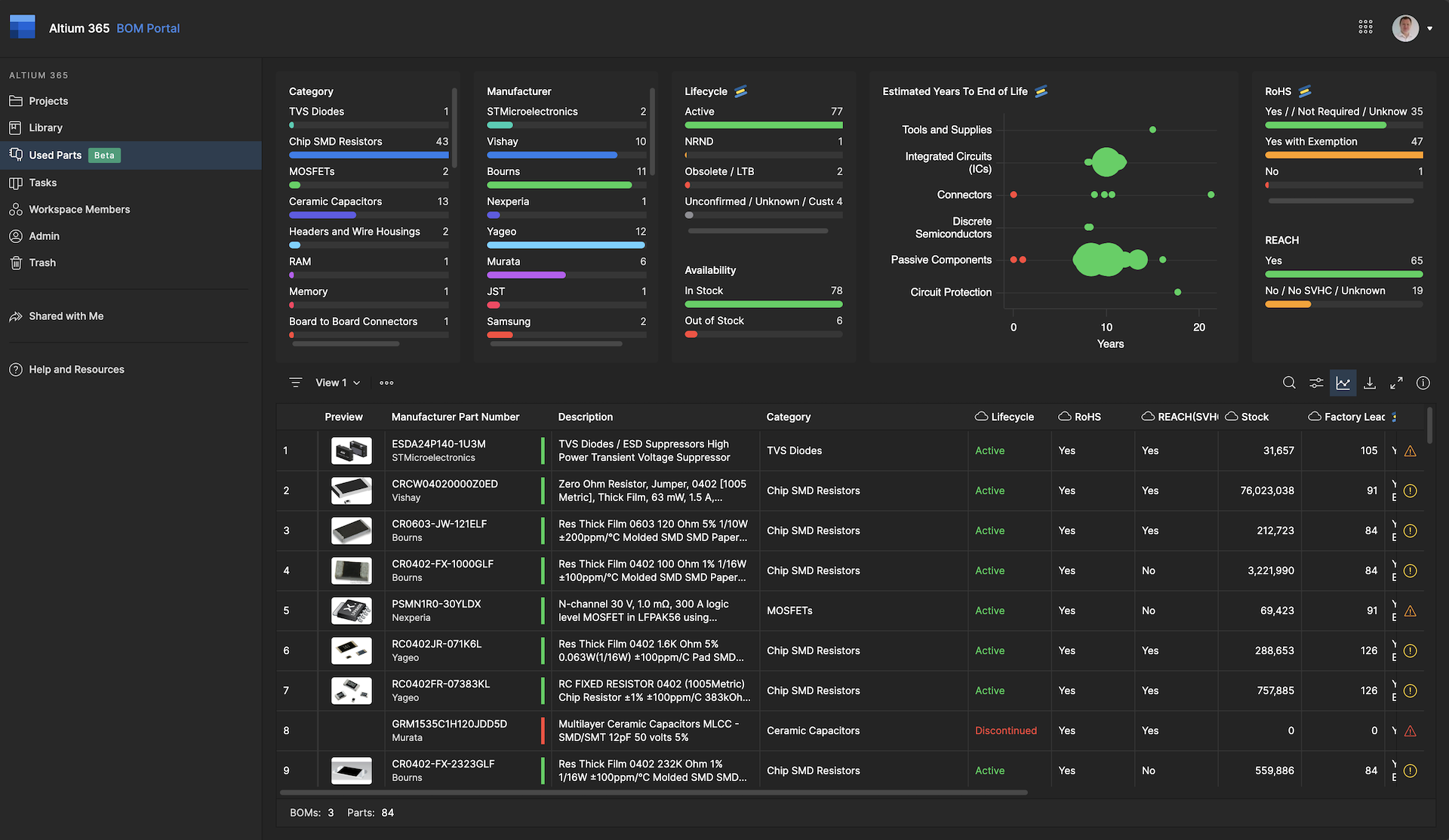
Task: Click thumbnail of ESDA24P140-1U3M part
Action: coord(351,451)
